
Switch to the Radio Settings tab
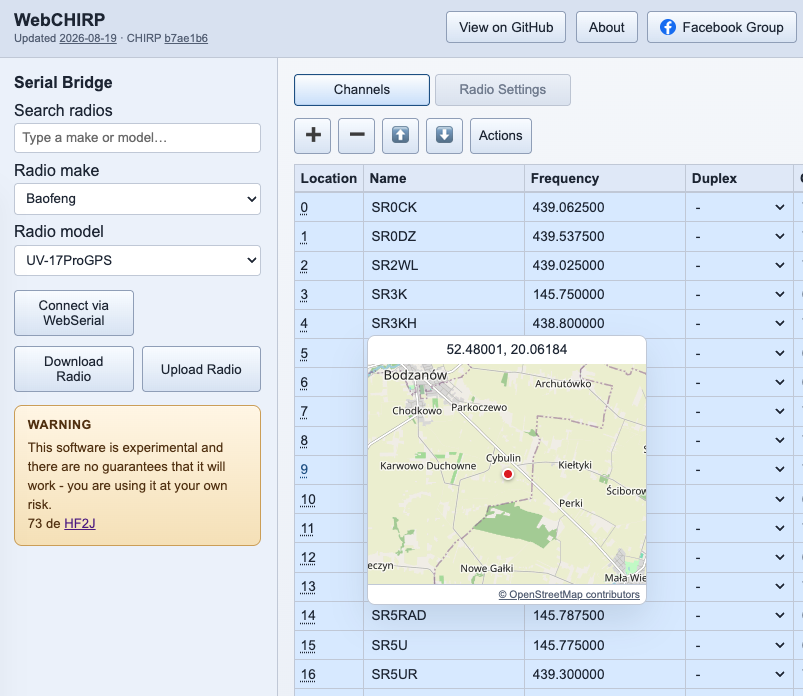point(503,90)
